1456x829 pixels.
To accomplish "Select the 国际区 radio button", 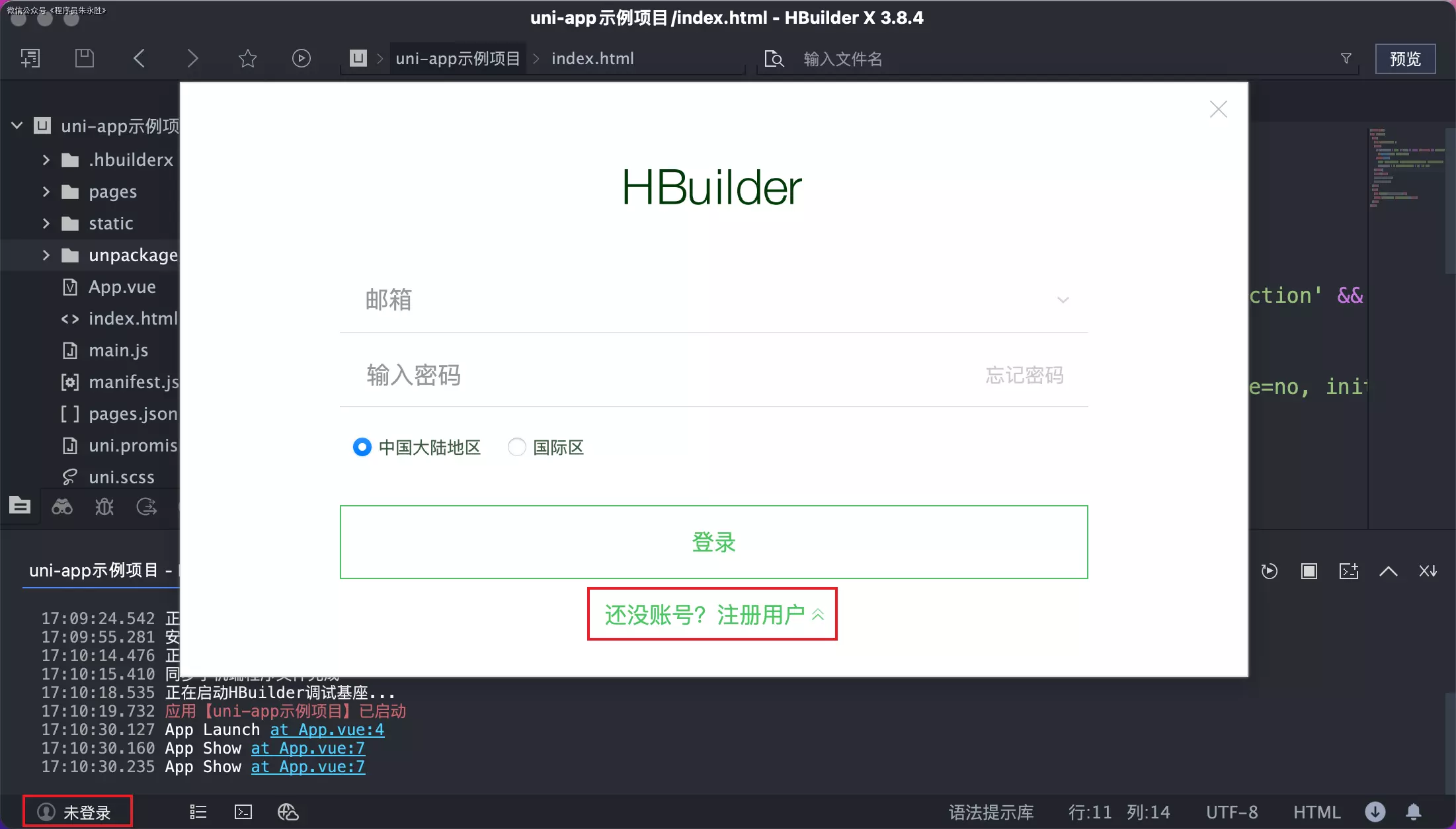I will (516, 447).
